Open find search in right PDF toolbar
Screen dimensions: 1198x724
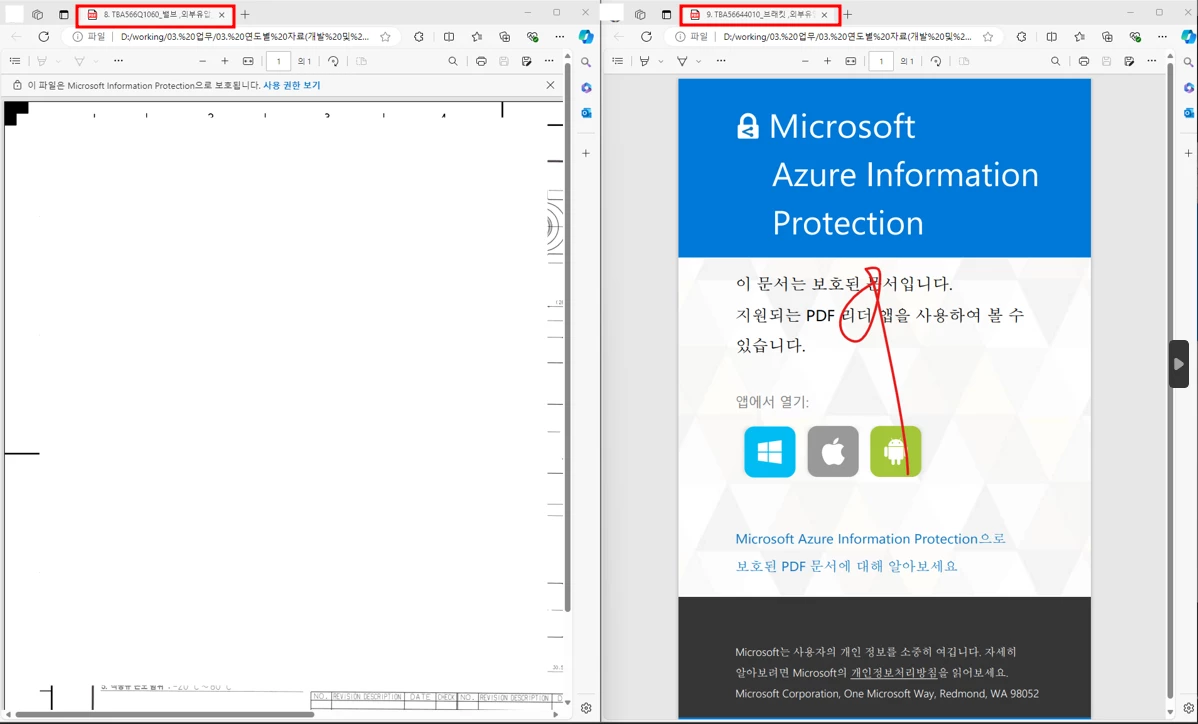[1056, 61]
